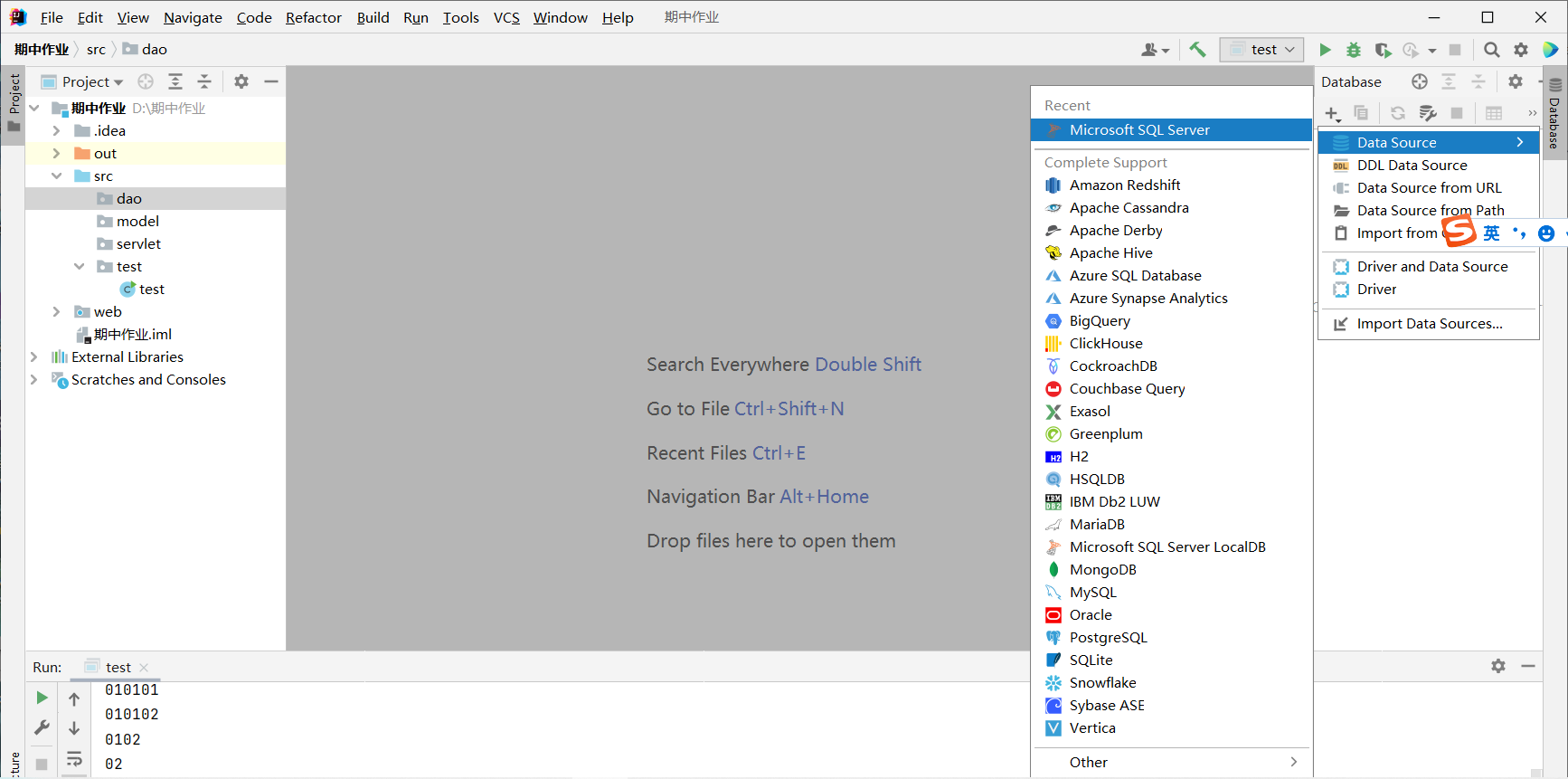Open query console icon in Database toolbar
Image resolution: width=1568 pixels, height=779 pixels.
(1428, 113)
